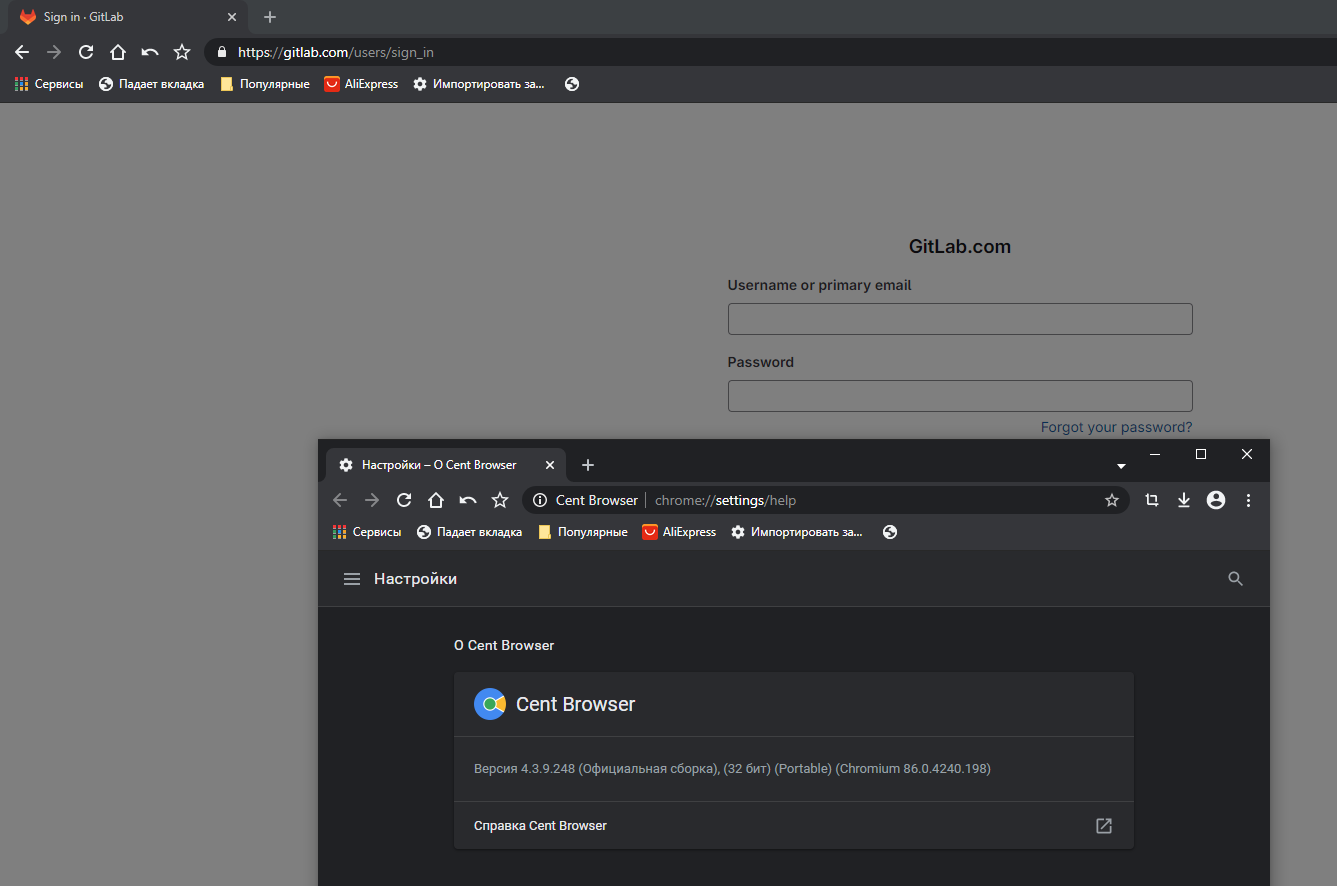
Task: Click the lock icon beside gitlab.com URL
Action: [x=221, y=52]
